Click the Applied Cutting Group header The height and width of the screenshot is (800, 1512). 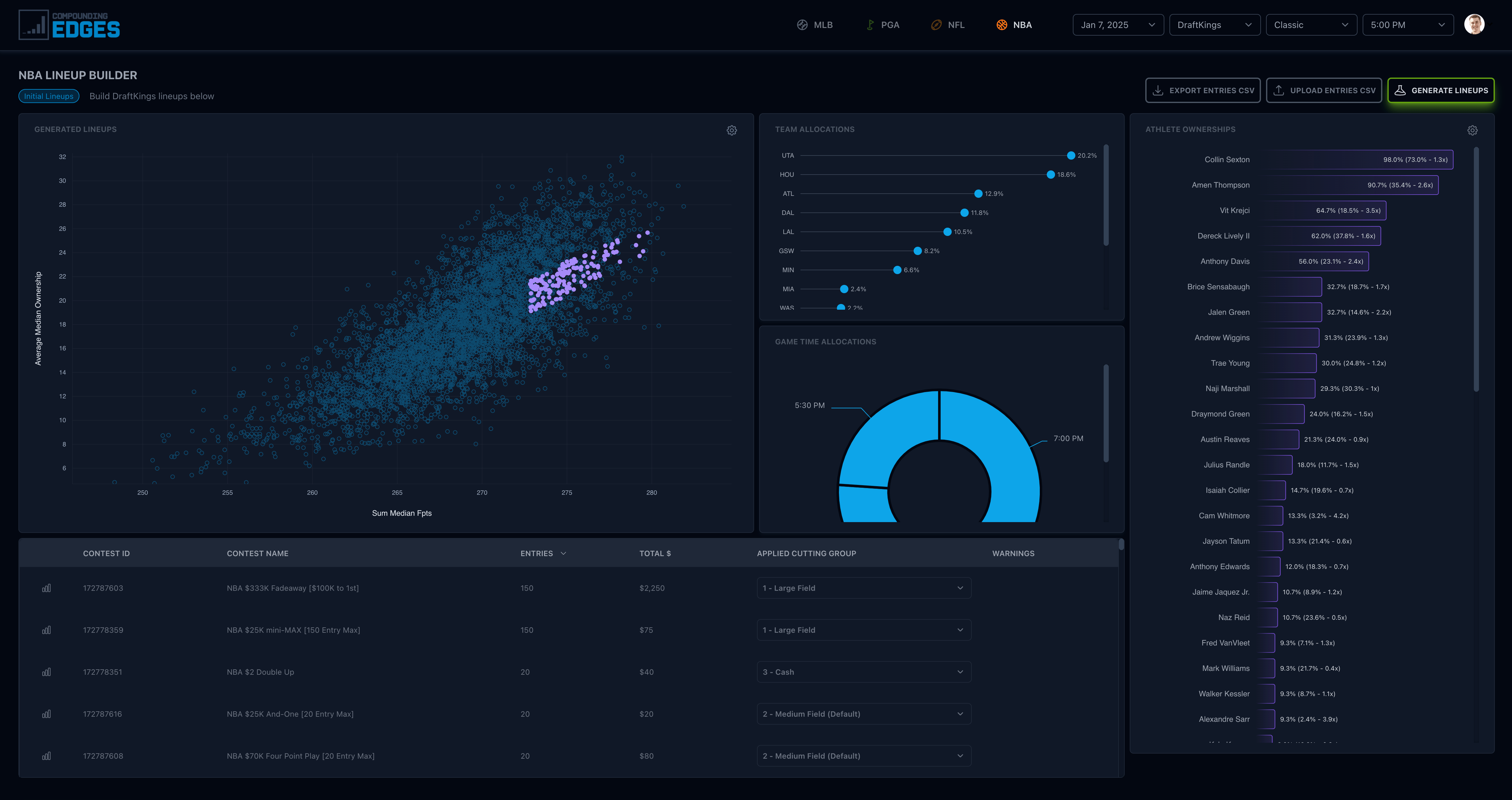pyautogui.click(x=807, y=553)
